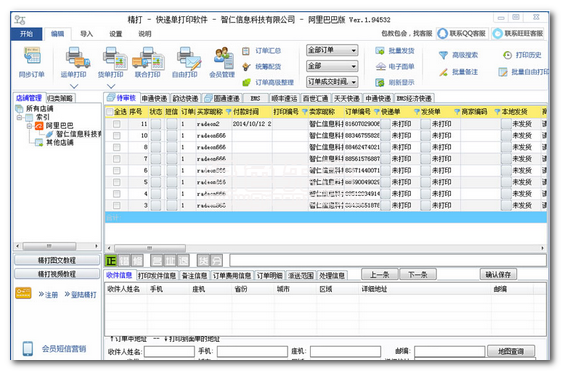Contact support via 联系旺旺客服
Viewport: 561px width, 371px height.
click(518, 34)
